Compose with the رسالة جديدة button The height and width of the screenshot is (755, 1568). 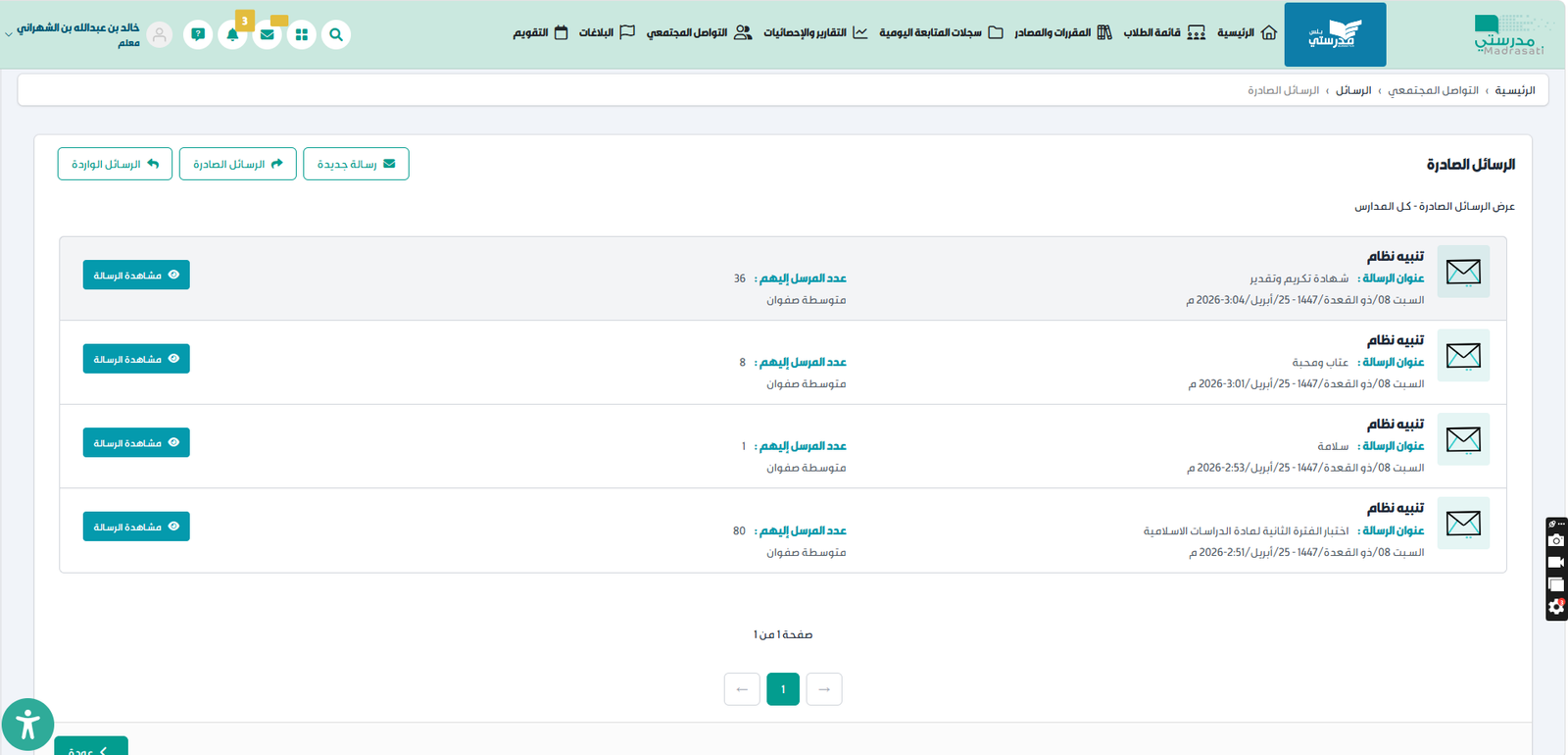356,164
